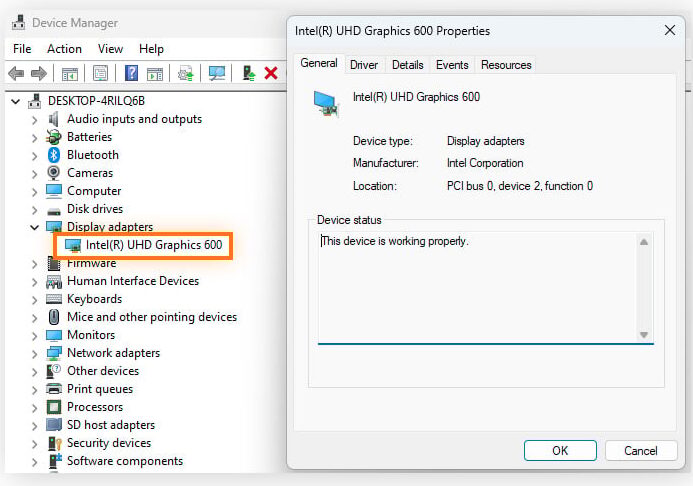Expand the Software components chevron
Image resolution: width=693 pixels, height=486 pixels.
34,462
